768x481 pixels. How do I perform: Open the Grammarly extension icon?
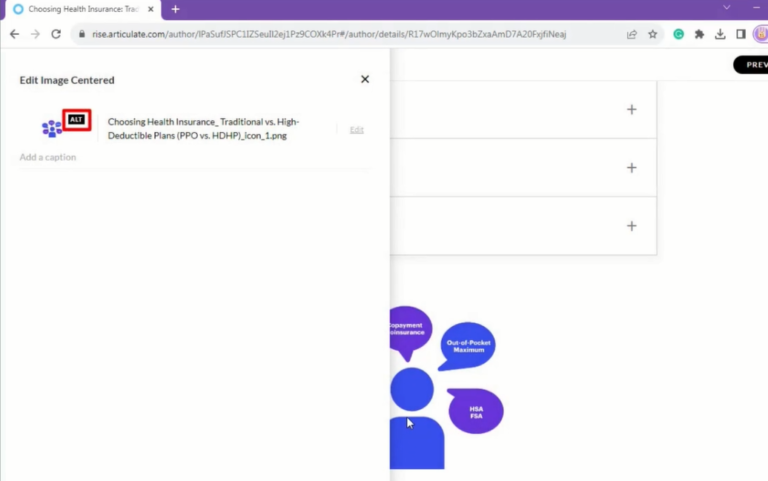678,34
